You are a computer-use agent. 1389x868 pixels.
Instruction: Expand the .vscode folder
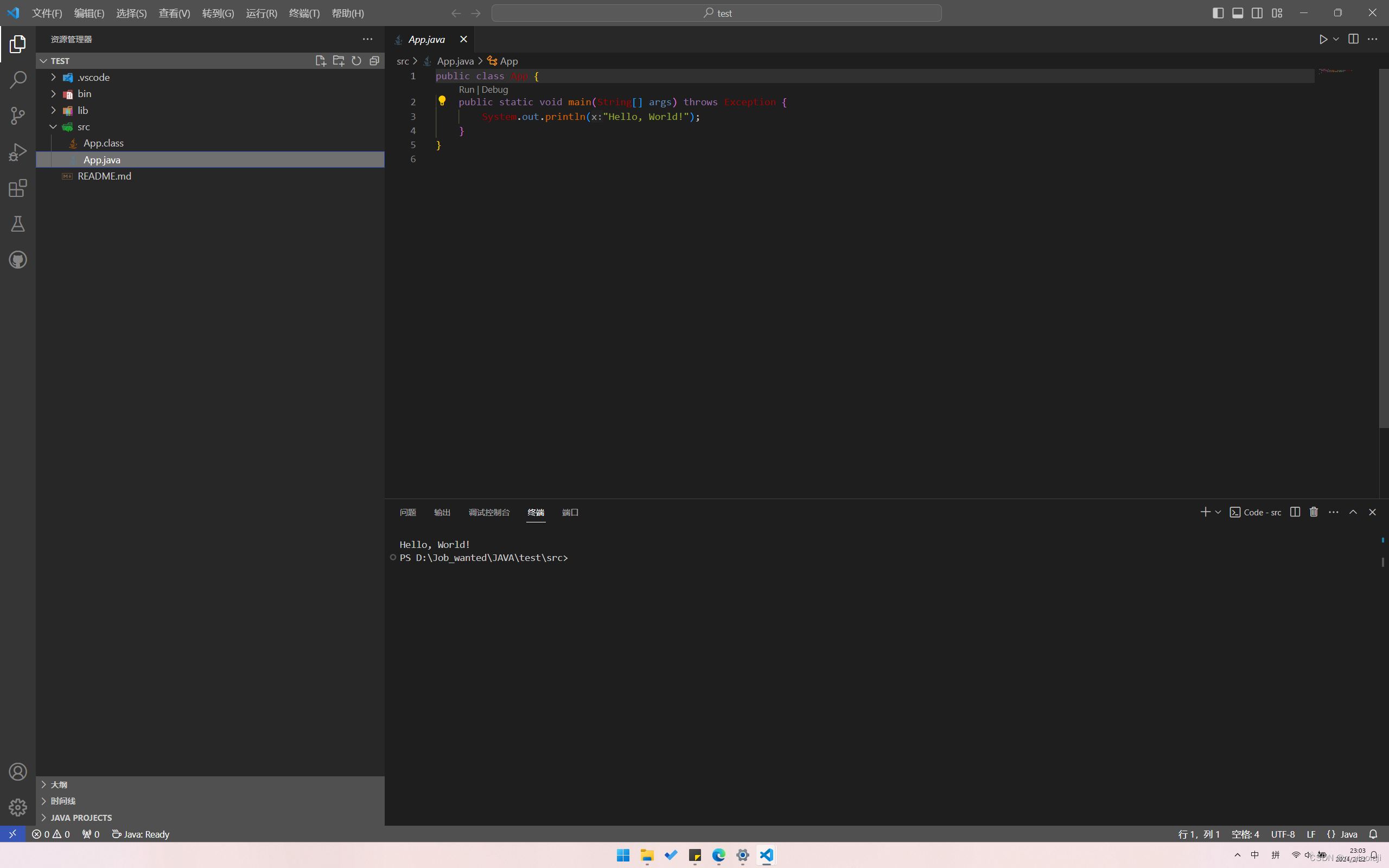[x=53, y=76]
